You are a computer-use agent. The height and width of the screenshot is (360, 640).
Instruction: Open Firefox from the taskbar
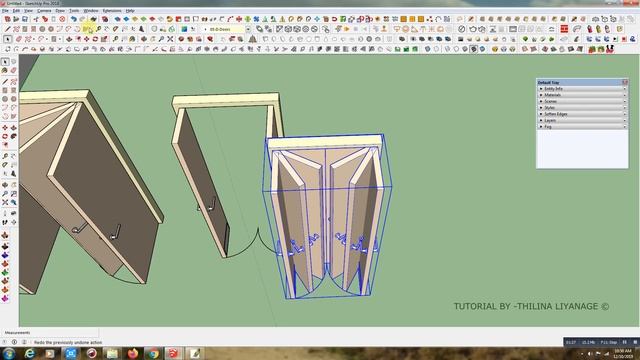click(133, 353)
